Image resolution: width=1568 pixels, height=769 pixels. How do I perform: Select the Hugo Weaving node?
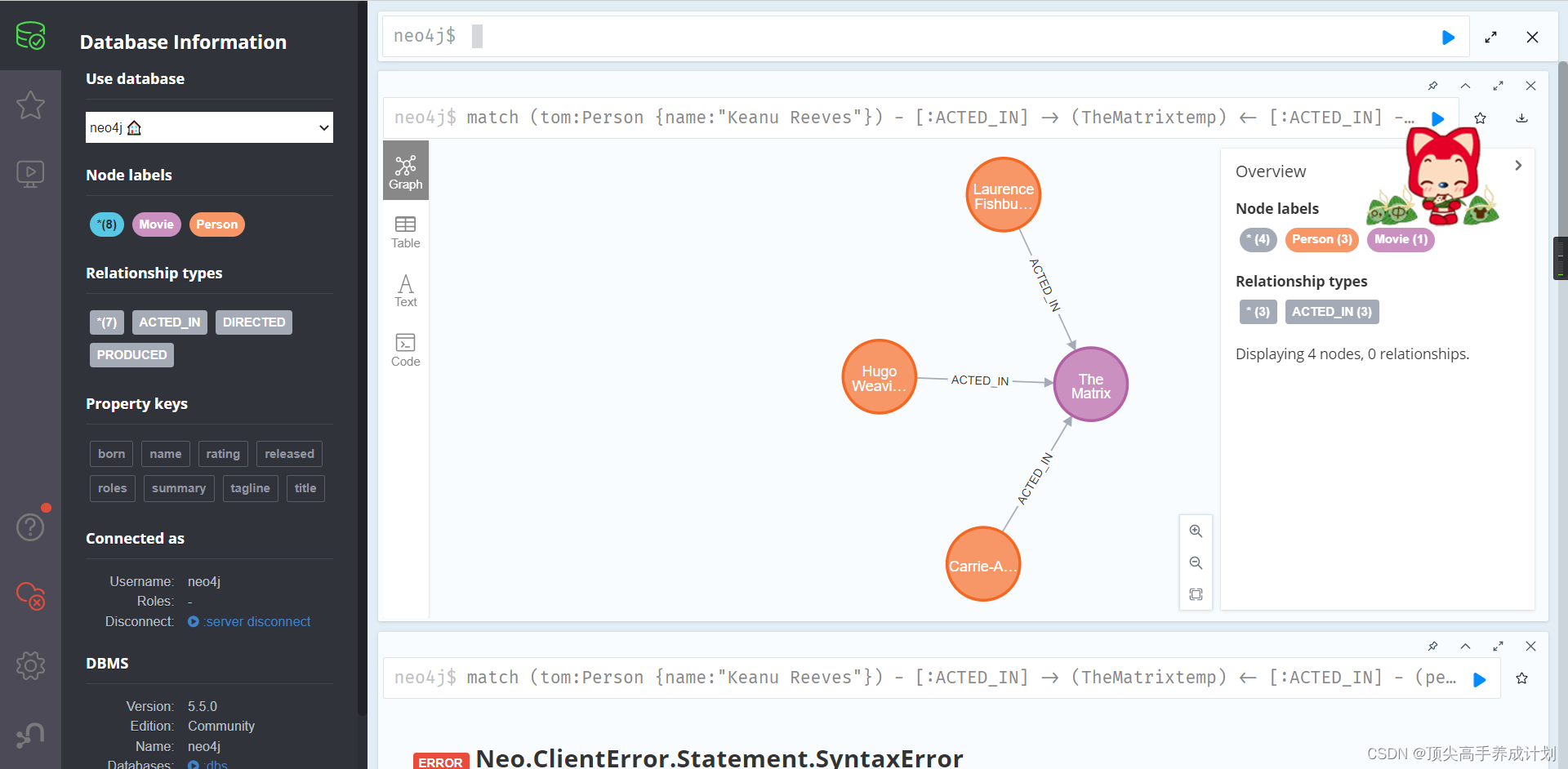tap(879, 377)
